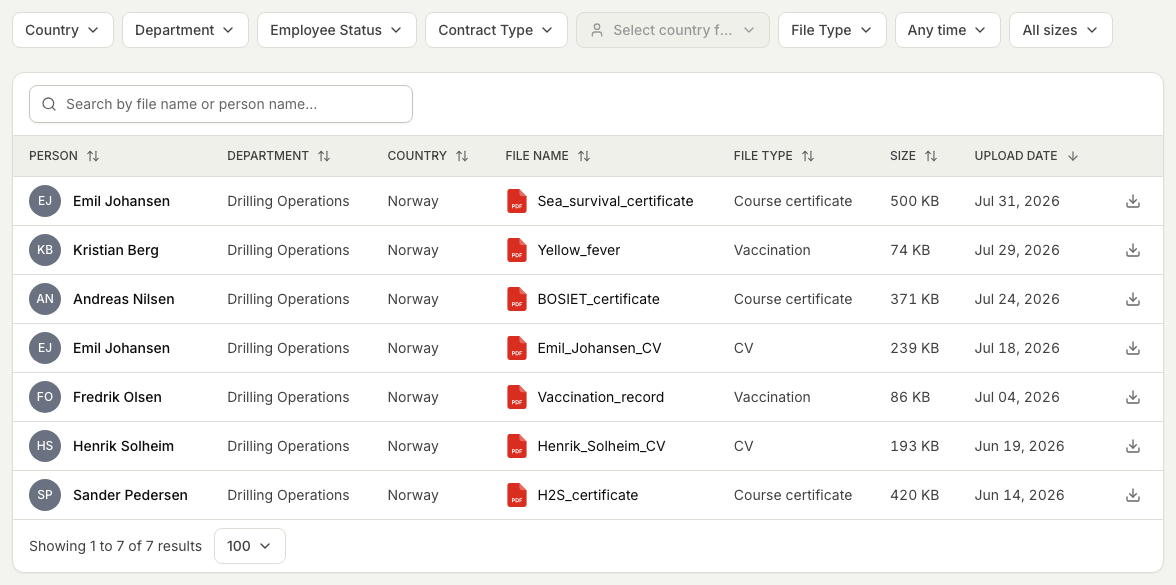
Task: Click file name BOSIET_certificate
Action: (598, 299)
